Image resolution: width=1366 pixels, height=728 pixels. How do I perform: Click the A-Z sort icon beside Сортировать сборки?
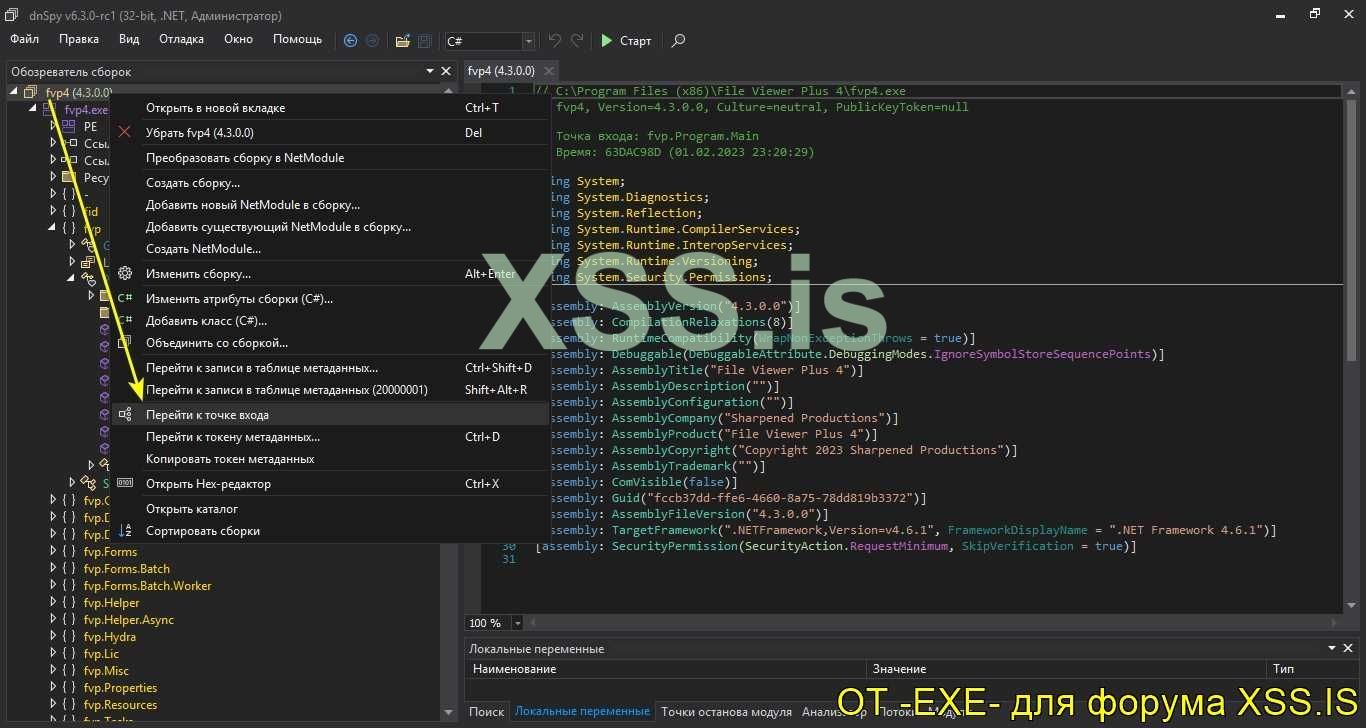pos(125,531)
